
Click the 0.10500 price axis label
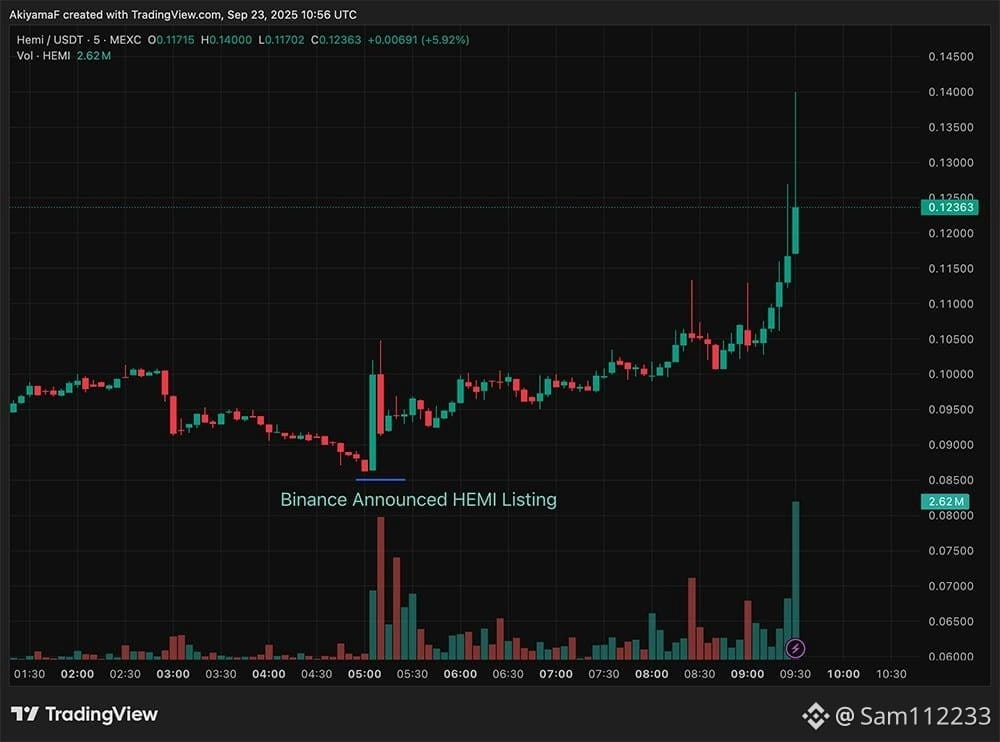(950, 339)
